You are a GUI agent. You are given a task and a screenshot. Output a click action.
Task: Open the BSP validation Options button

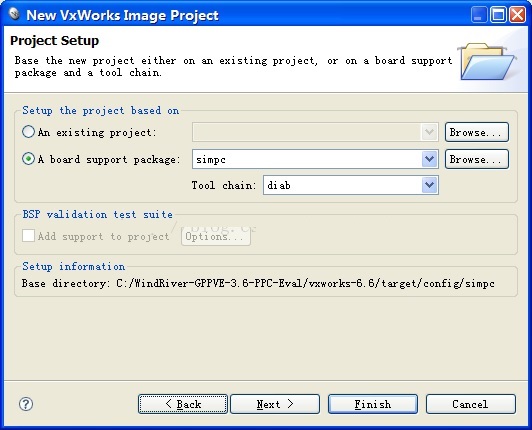pos(216,236)
